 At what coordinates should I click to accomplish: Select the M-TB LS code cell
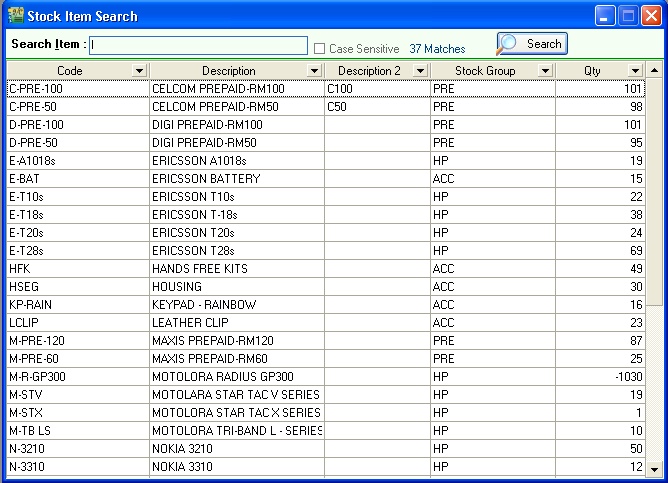78,431
